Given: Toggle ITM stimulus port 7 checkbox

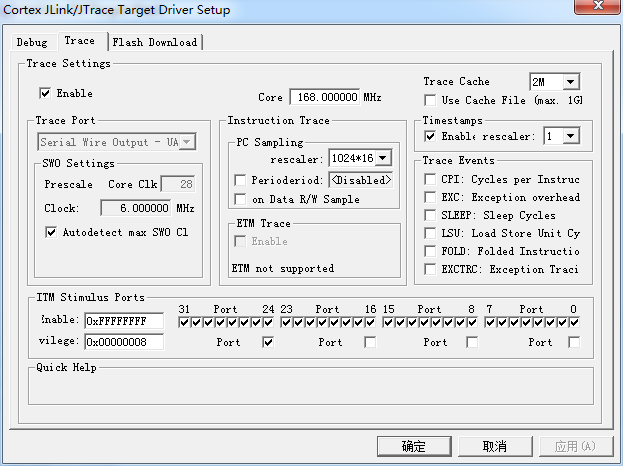Looking at the screenshot, I should click(490, 323).
